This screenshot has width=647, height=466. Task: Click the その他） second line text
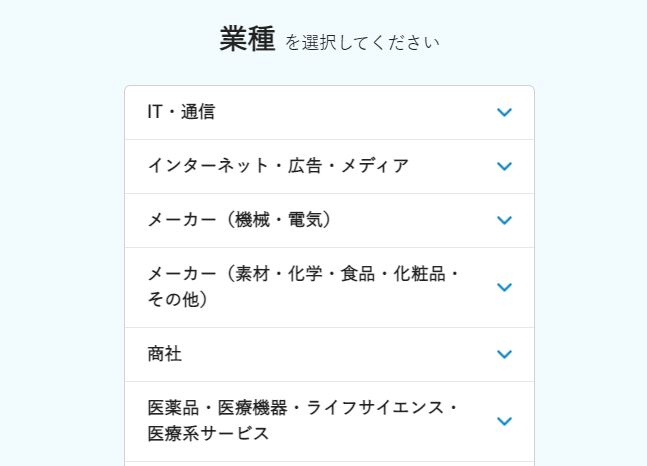click(x=178, y=300)
